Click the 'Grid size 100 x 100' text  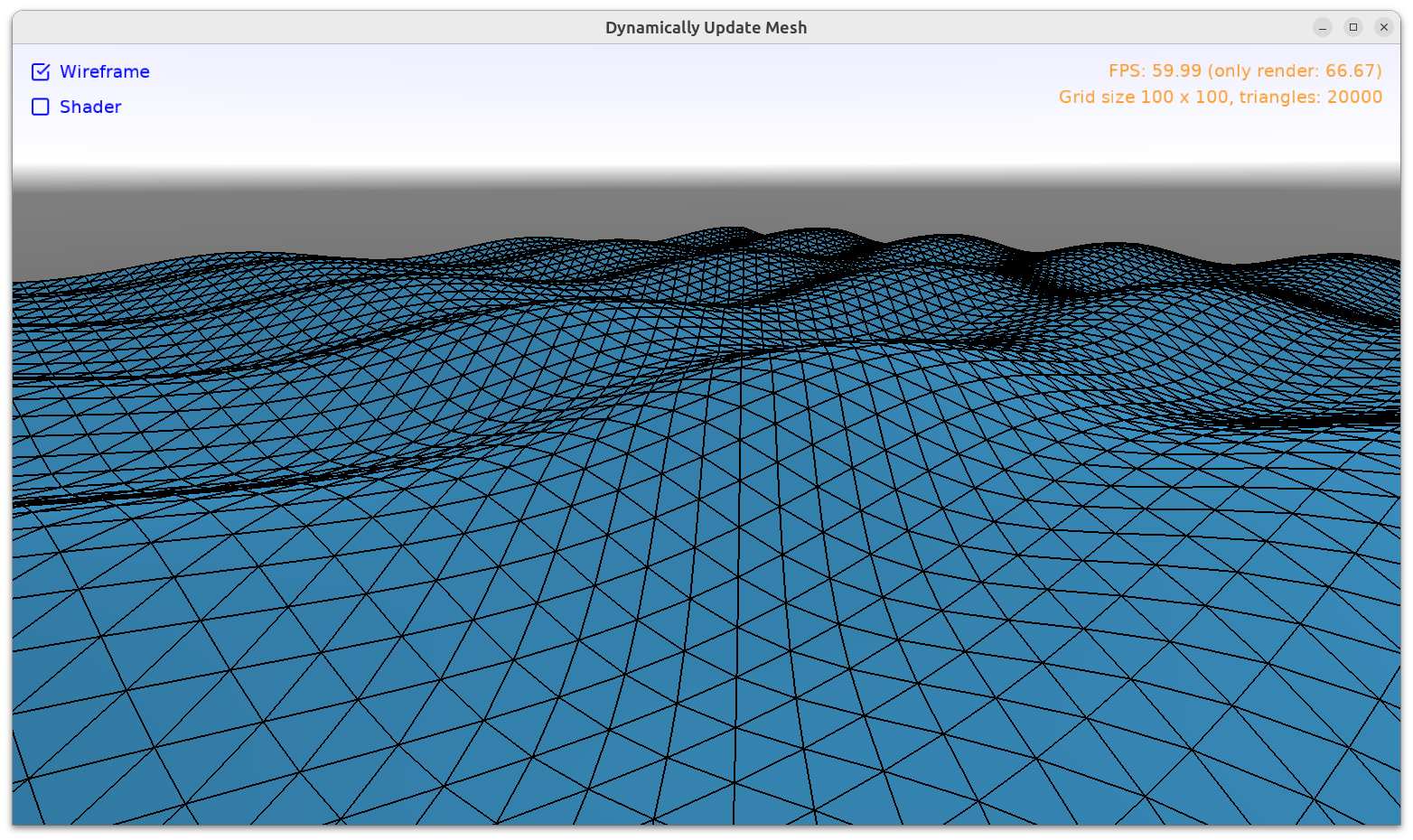[1144, 97]
